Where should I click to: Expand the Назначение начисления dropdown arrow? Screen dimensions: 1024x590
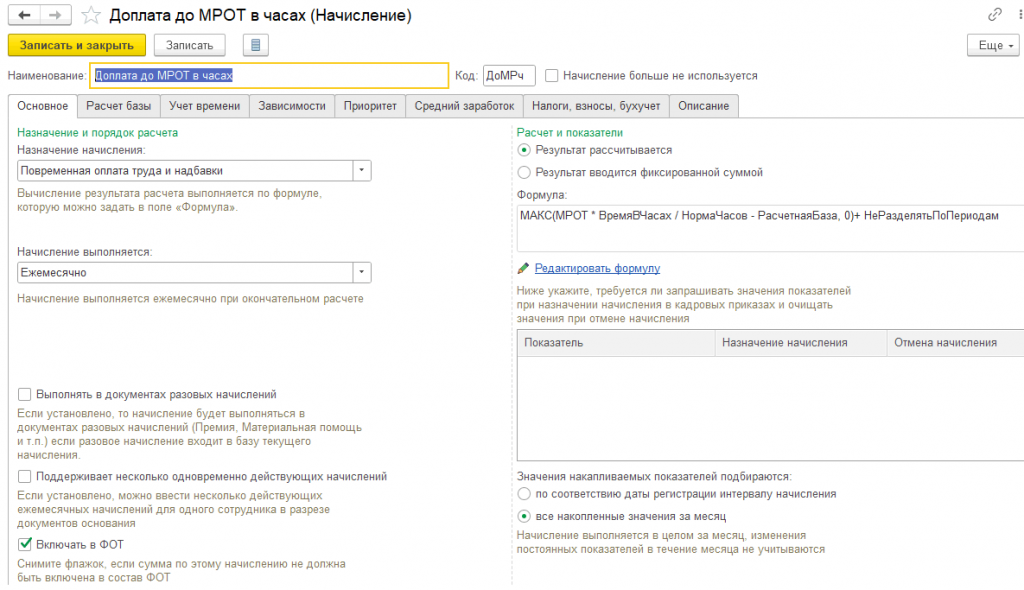coord(362,171)
